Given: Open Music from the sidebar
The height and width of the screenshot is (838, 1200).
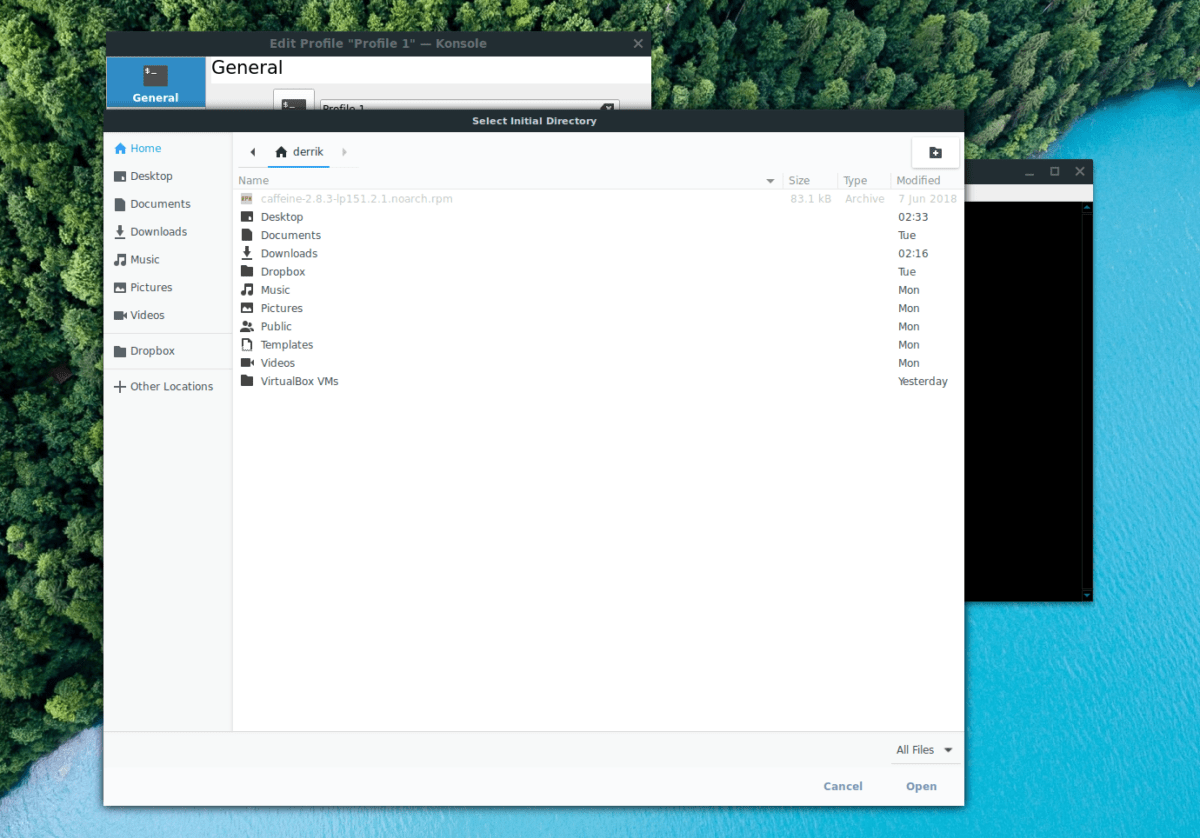Looking at the screenshot, I should (144, 259).
